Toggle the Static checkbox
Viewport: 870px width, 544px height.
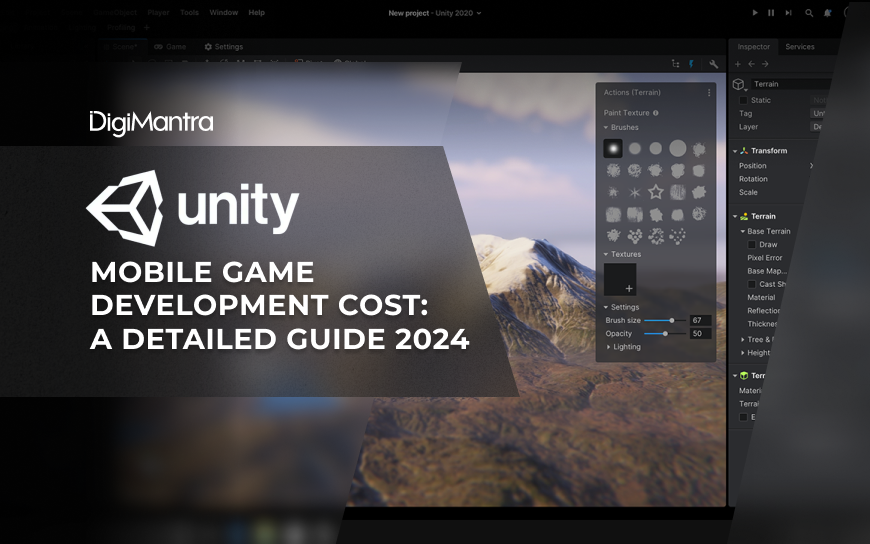point(743,100)
